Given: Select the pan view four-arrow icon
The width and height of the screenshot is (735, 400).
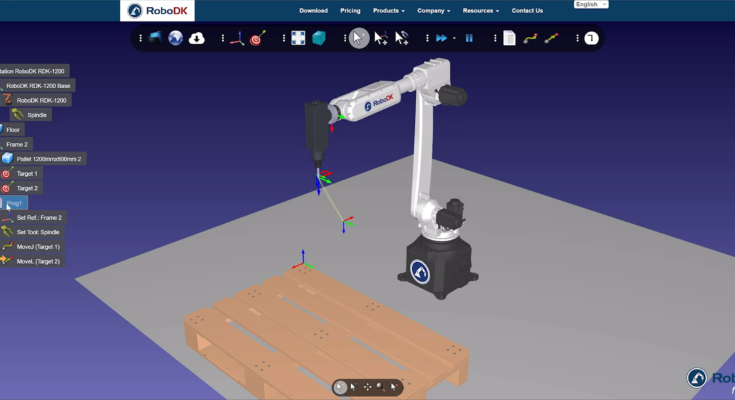Looking at the screenshot, I should tap(368, 387).
